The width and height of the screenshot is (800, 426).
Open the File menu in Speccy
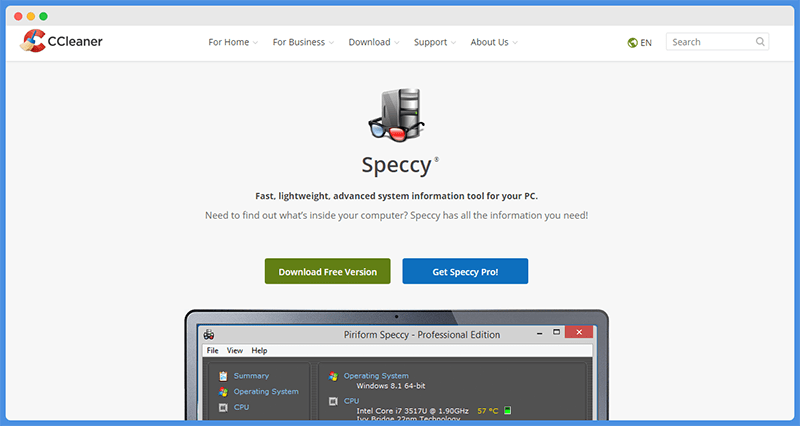point(212,350)
